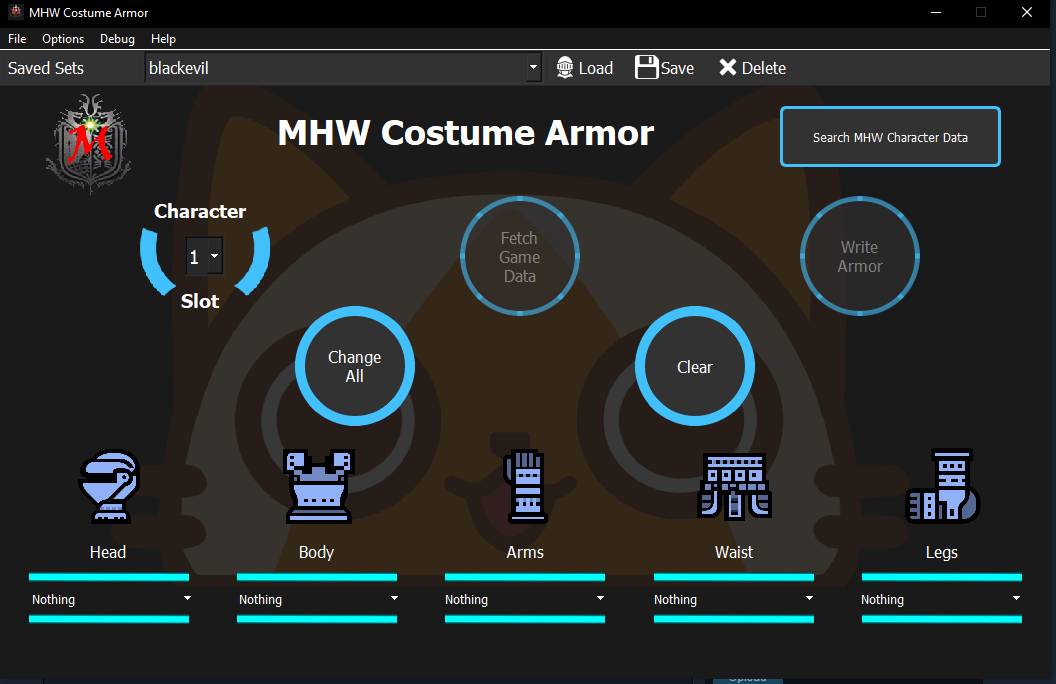The height and width of the screenshot is (684, 1056).
Task: Save the current armor set
Action: pyautogui.click(x=664, y=68)
